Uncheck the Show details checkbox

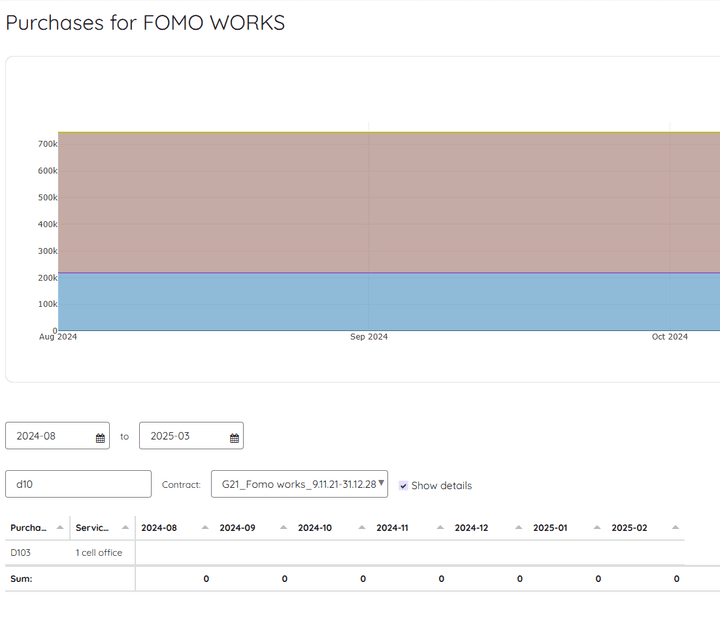click(403, 485)
